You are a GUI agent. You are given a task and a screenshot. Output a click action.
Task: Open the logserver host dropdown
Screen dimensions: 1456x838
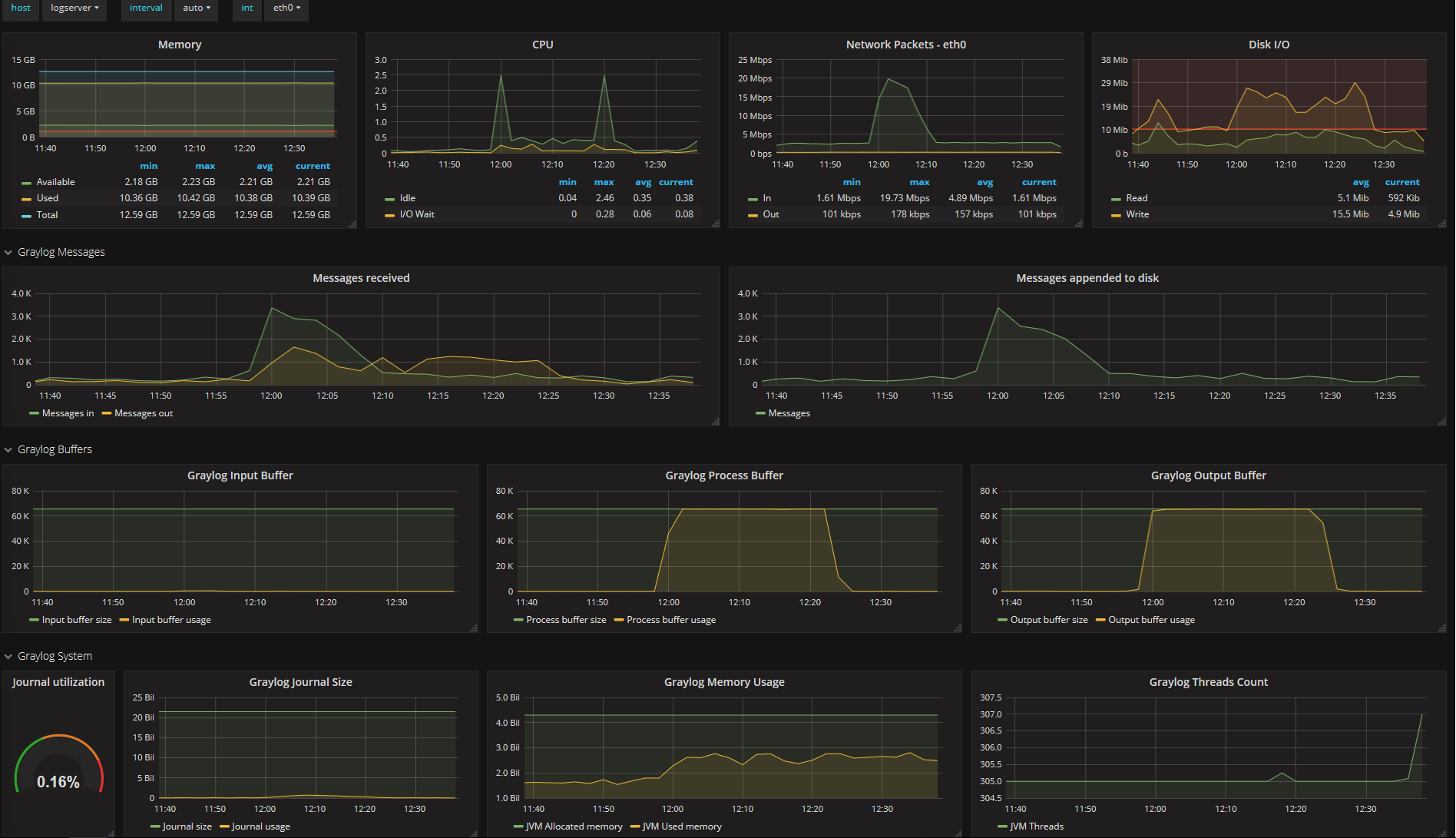[74, 8]
